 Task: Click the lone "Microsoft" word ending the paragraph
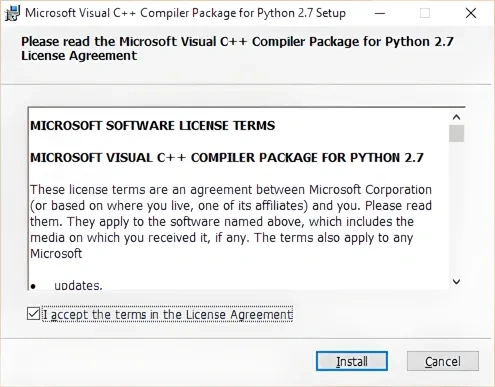pyautogui.click(x=56, y=254)
